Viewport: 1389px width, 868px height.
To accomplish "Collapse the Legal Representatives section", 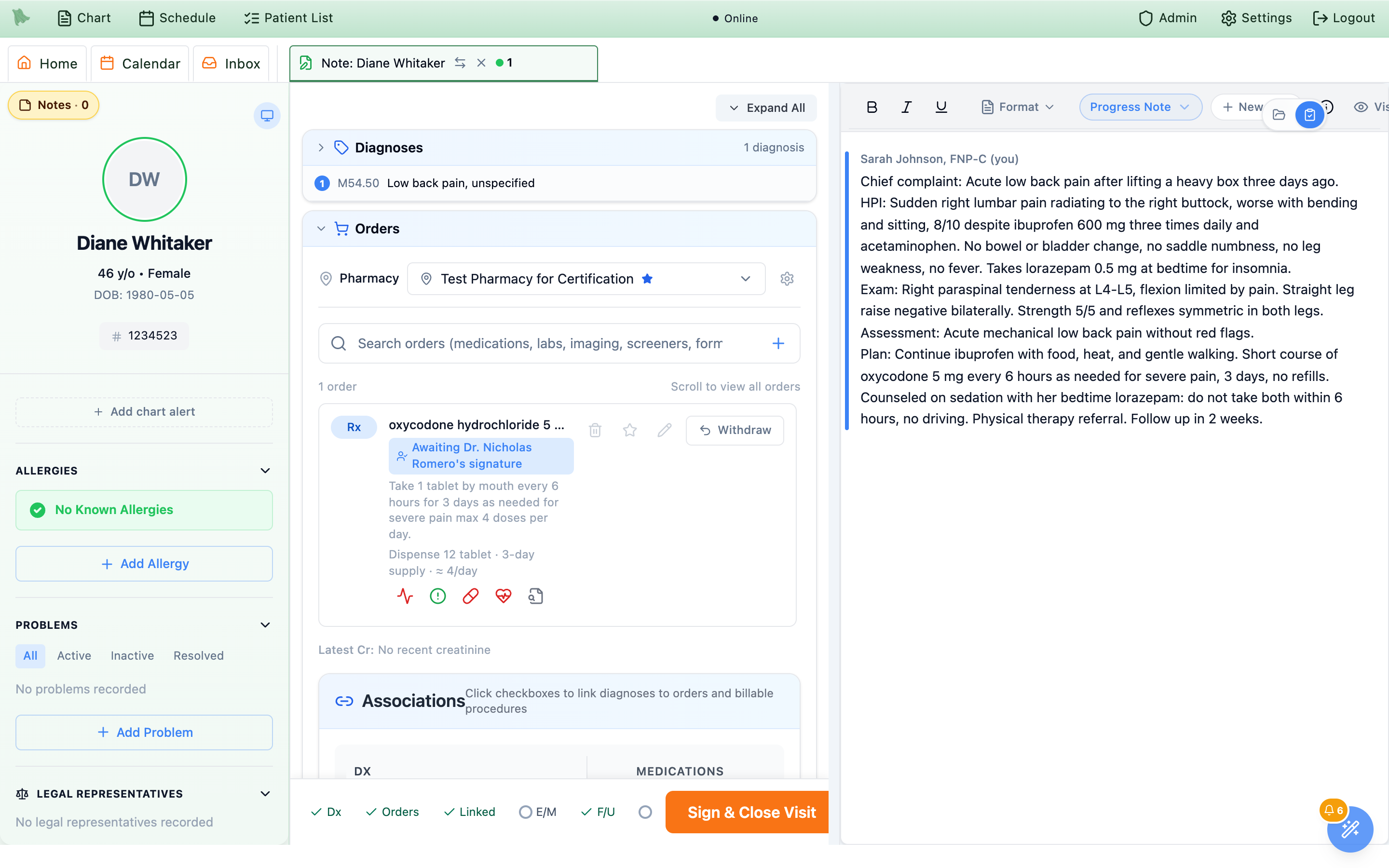I will click(265, 794).
